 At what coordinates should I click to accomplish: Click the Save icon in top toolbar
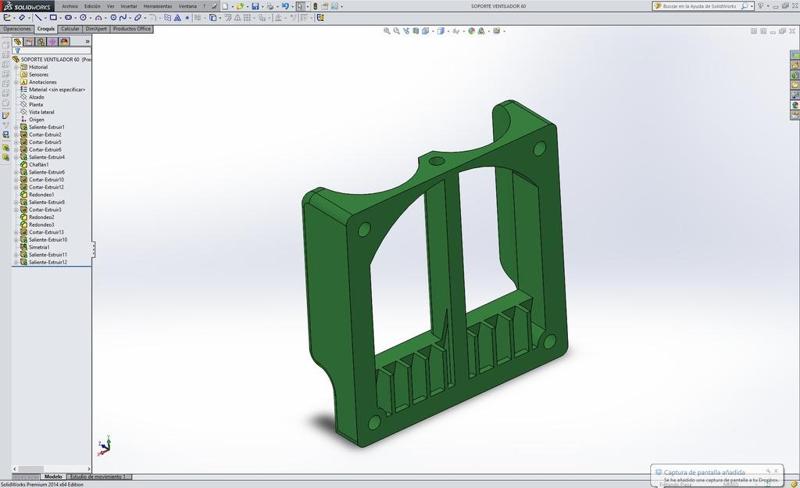(x=256, y=6)
